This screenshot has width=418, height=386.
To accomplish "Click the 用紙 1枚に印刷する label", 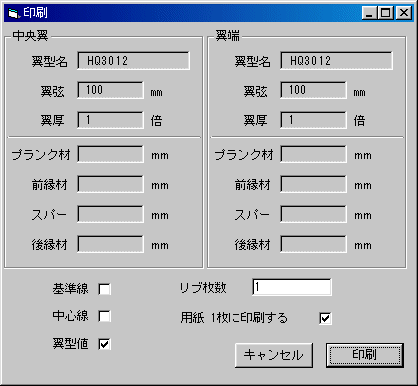I will coord(234,318).
